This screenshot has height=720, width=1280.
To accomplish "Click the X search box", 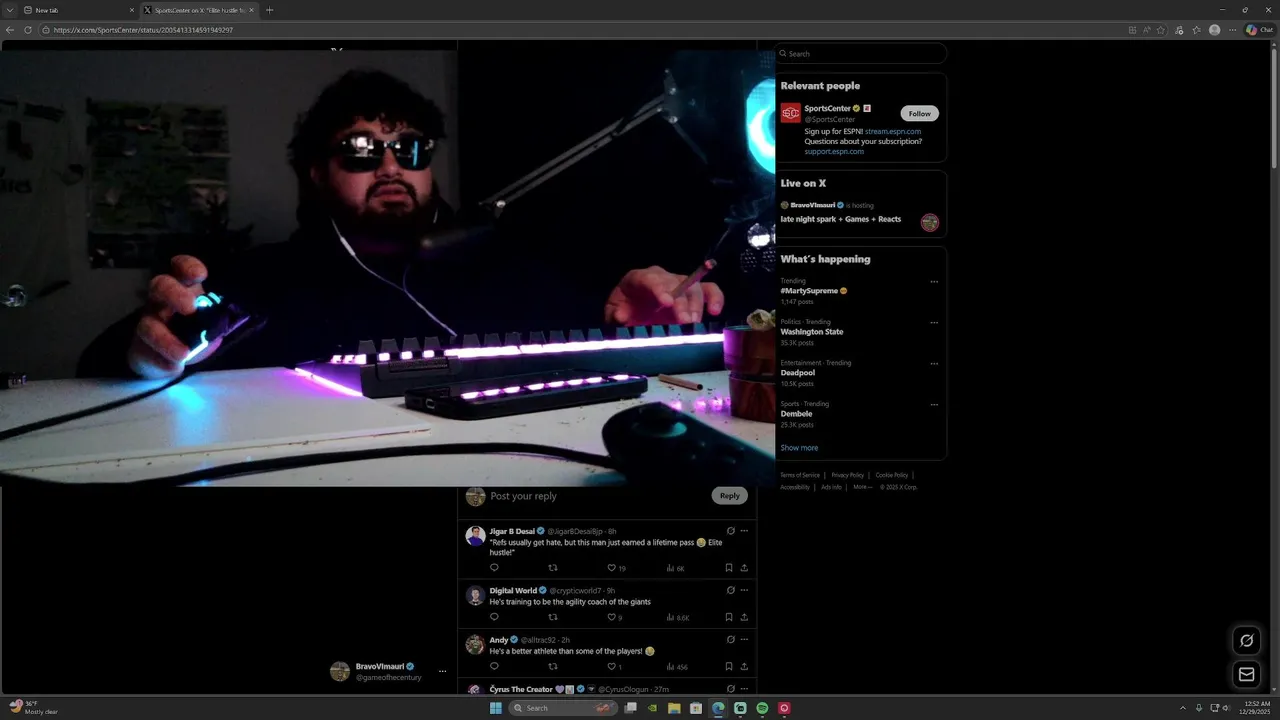I will pyautogui.click(x=861, y=53).
